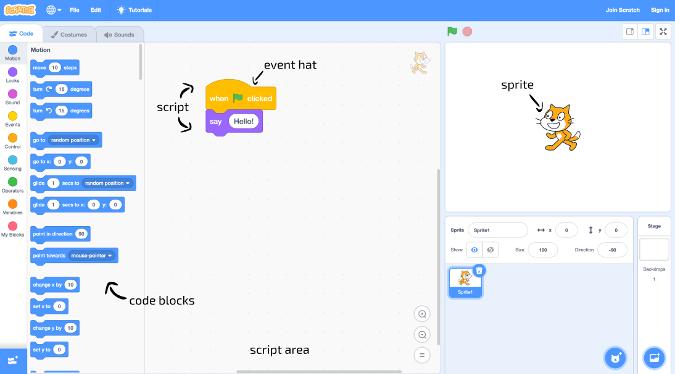This screenshot has width=675, height=374.
Task: Enter full screen stage mode
Action: [x=663, y=31]
